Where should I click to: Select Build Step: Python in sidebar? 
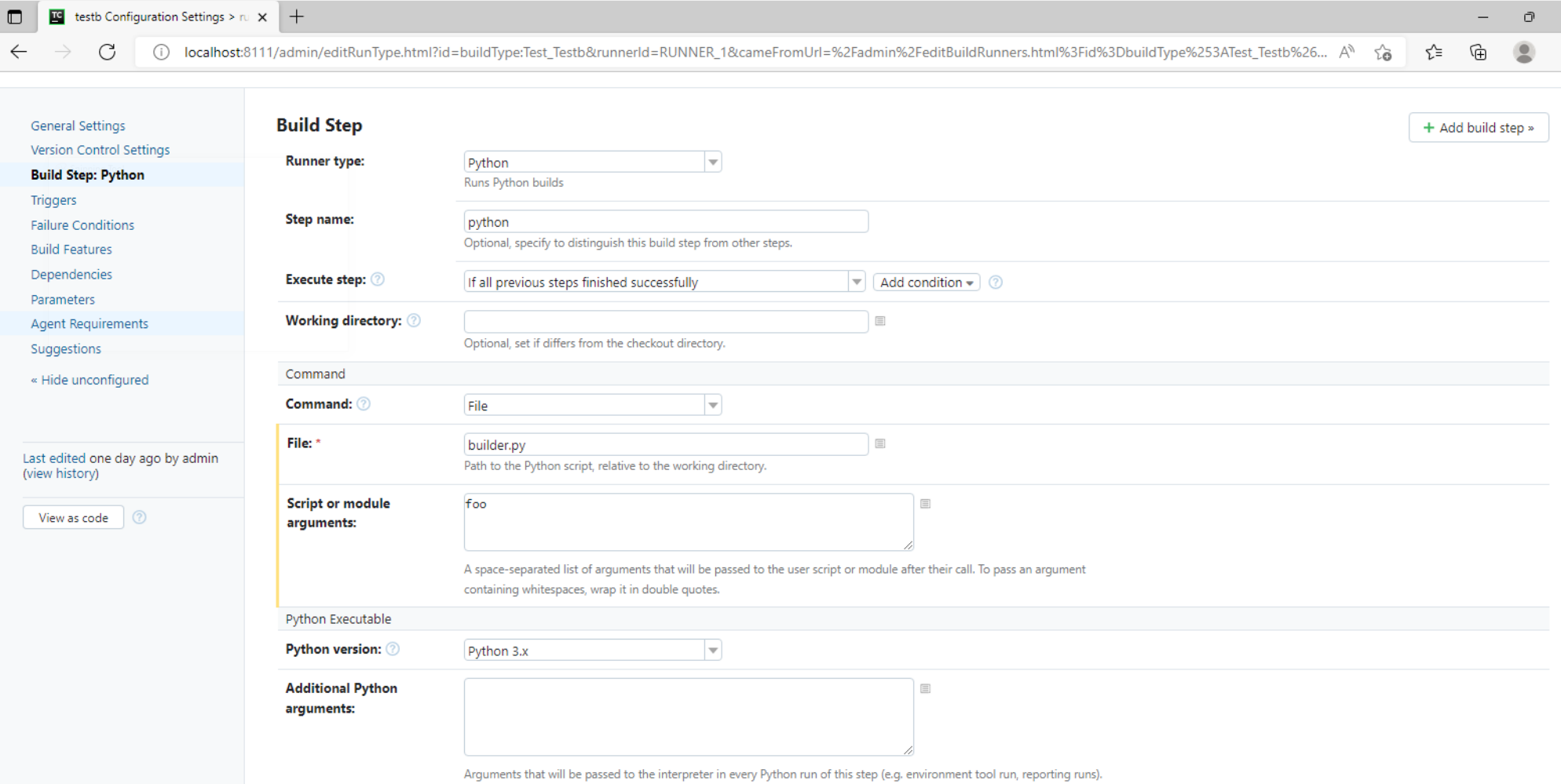tap(87, 175)
